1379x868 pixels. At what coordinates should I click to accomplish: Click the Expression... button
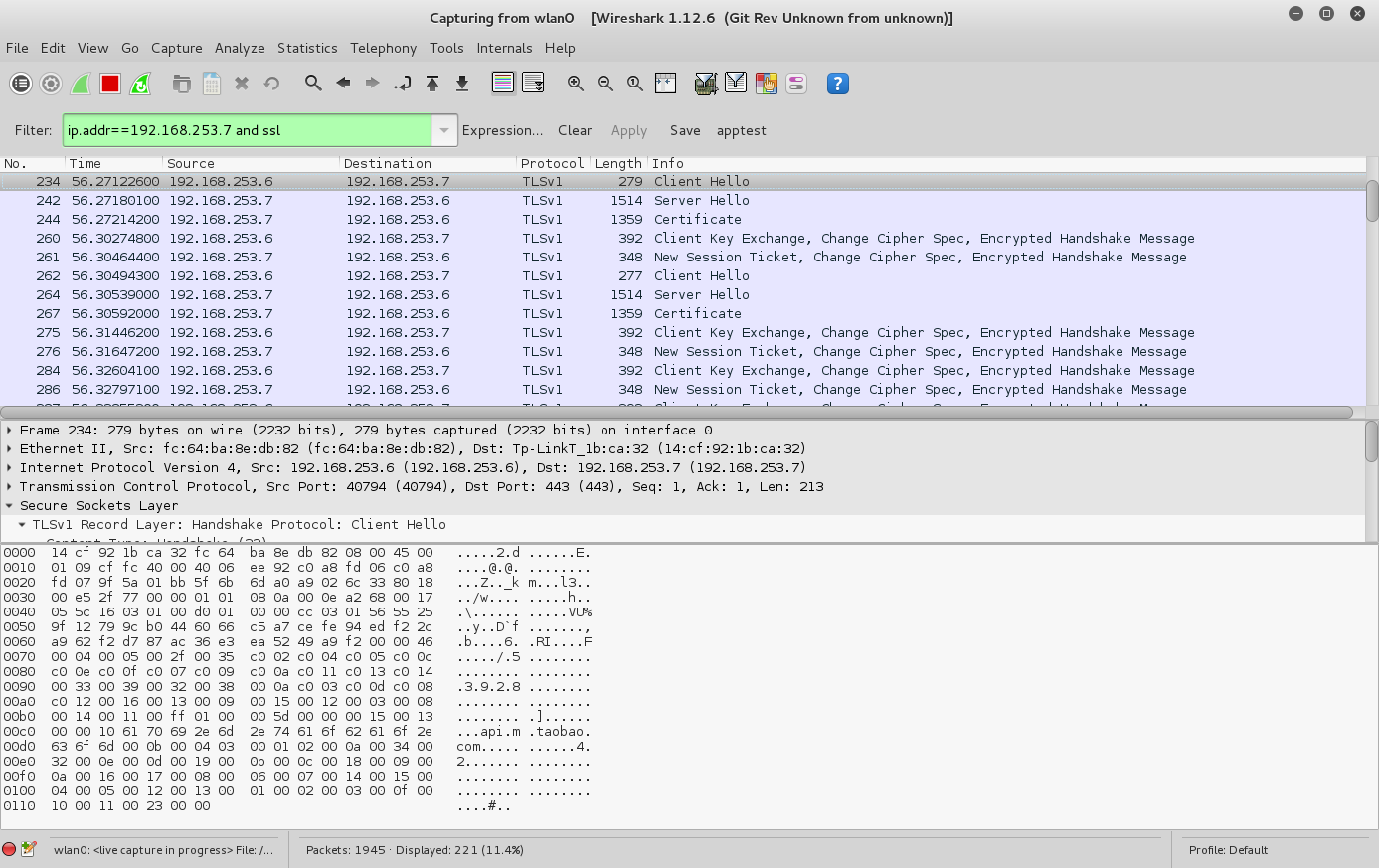point(502,130)
